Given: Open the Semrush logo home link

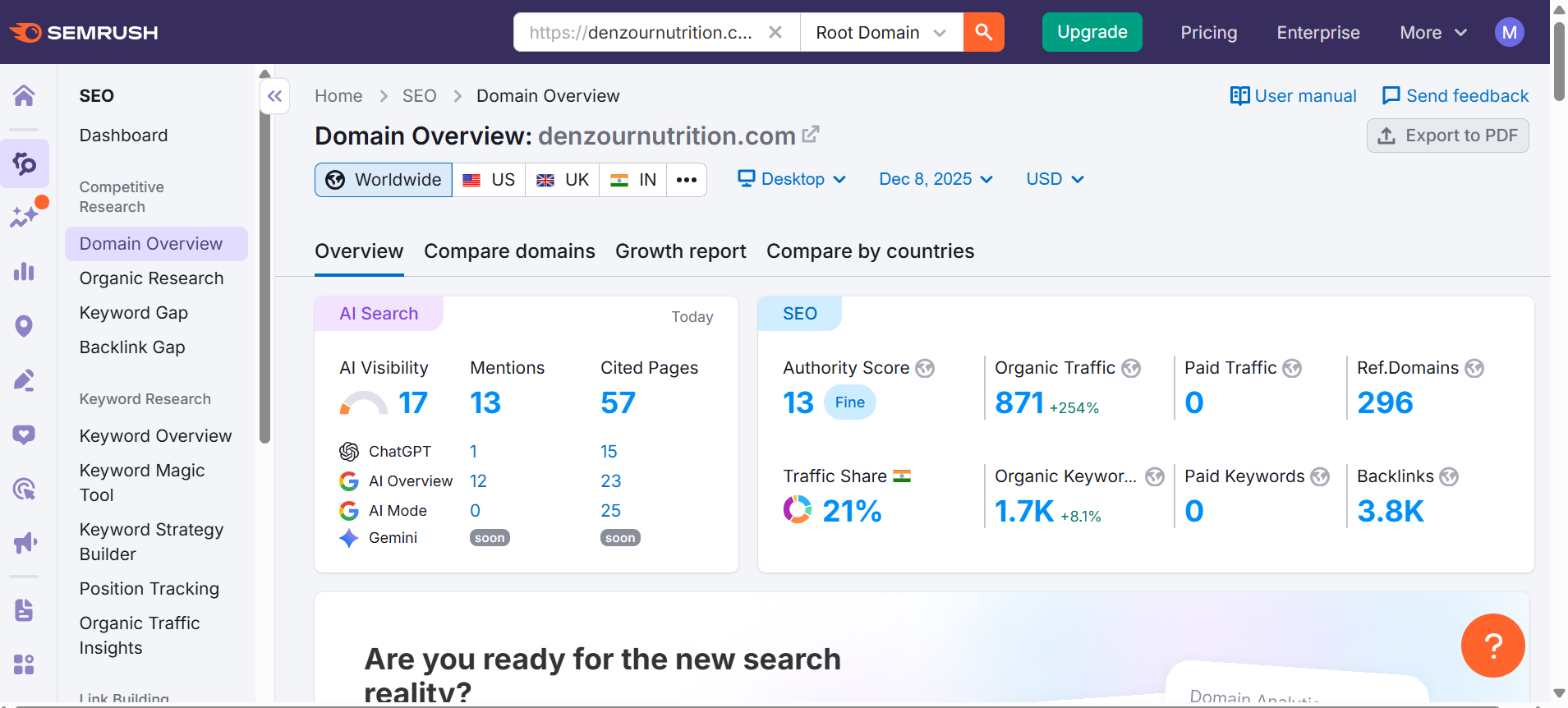Looking at the screenshot, I should coord(83,32).
